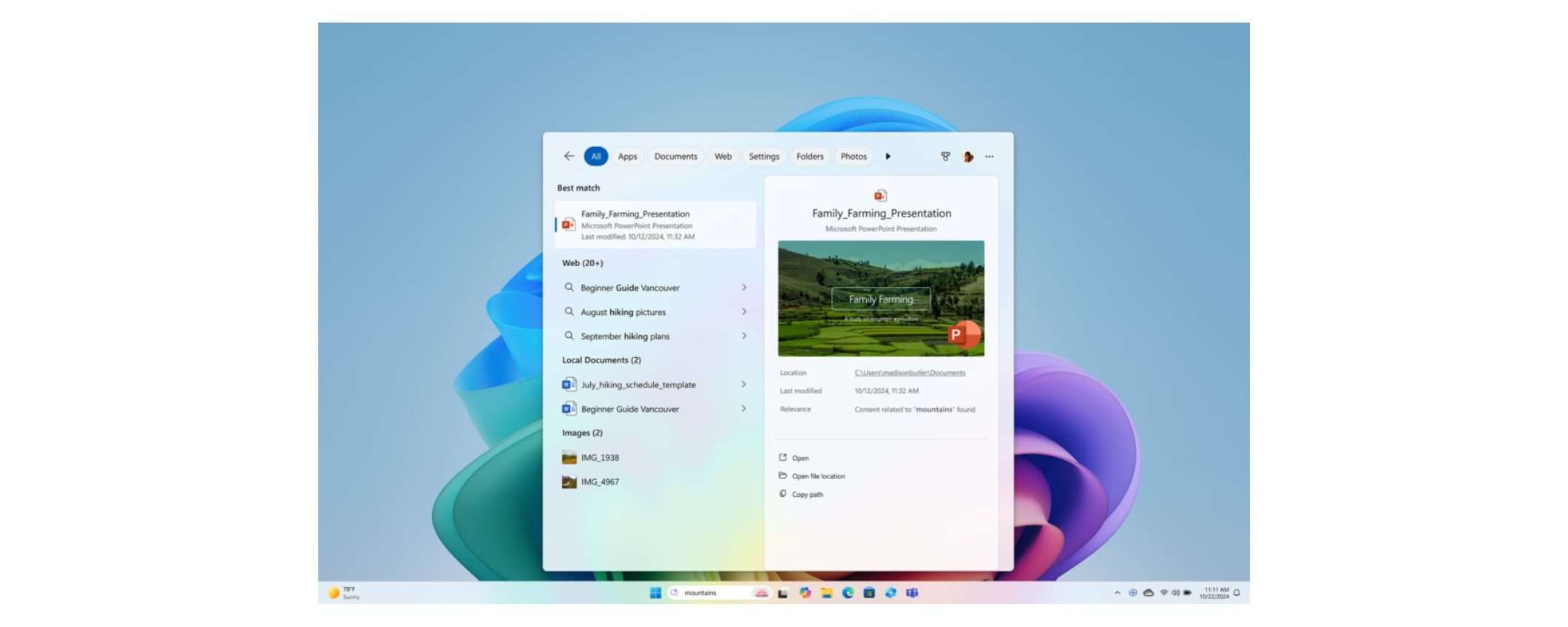The height and width of the screenshot is (627, 1568).
Task: Select the All filter tab
Action: (595, 156)
